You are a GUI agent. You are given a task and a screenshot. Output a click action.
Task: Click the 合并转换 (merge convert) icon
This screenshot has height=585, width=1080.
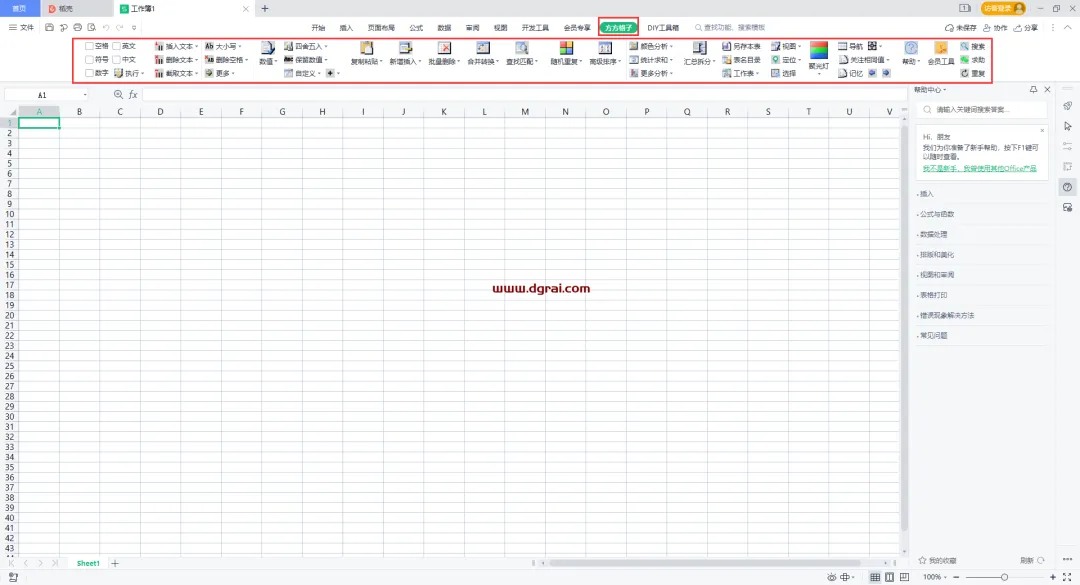click(x=483, y=48)
